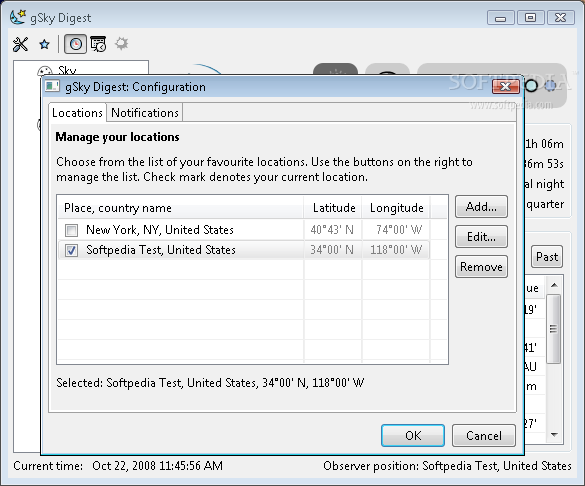Open configuration via wrench-and-screwdriver toolbar icon
Image resolution: width=585 pixels, height=486 pixels.
pyautogui.click(x=20, y=44)
